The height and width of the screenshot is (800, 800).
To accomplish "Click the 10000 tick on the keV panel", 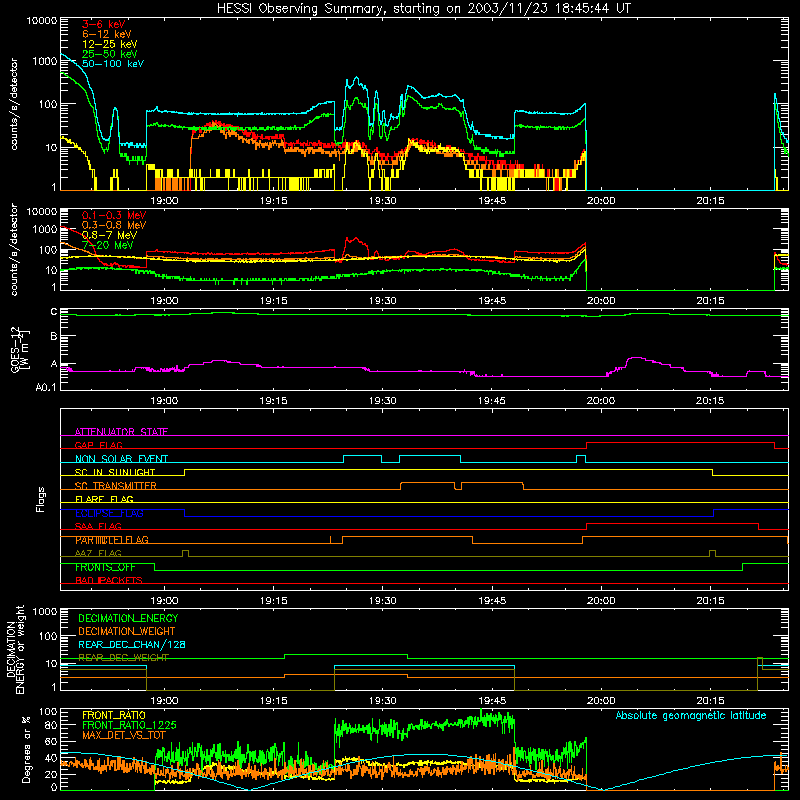I will coord(42,20).
